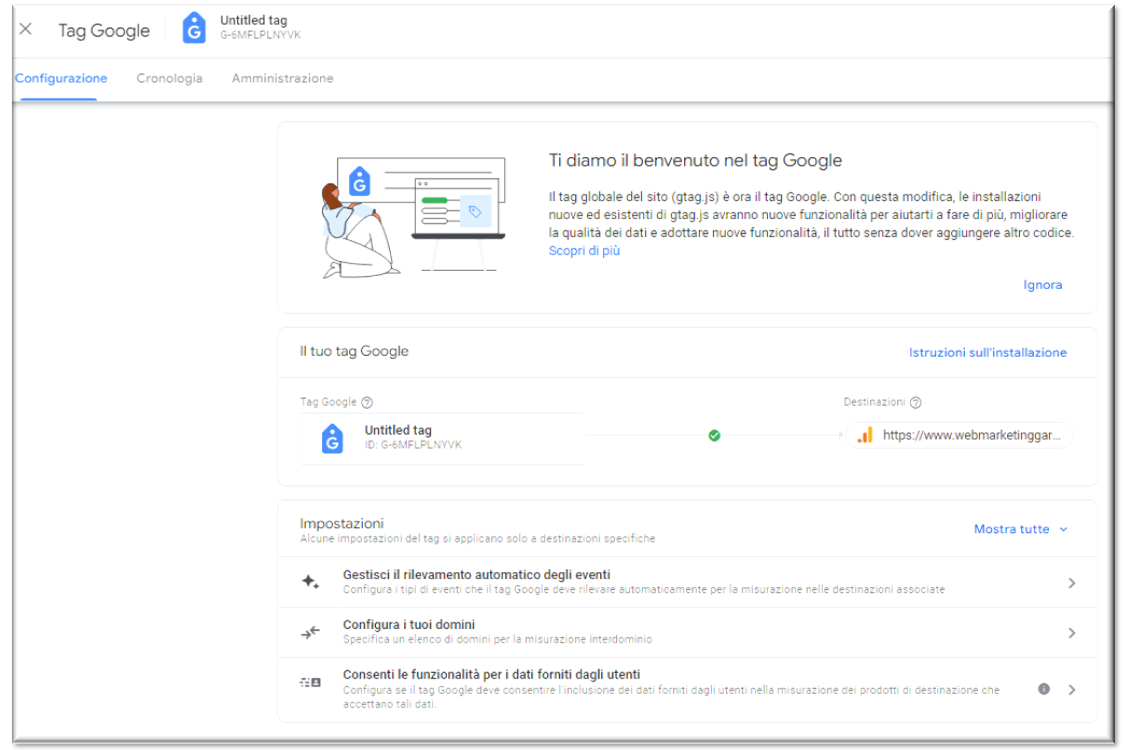
Task: Click the Untitled tag name in header
Action: (x=254, y=20)
